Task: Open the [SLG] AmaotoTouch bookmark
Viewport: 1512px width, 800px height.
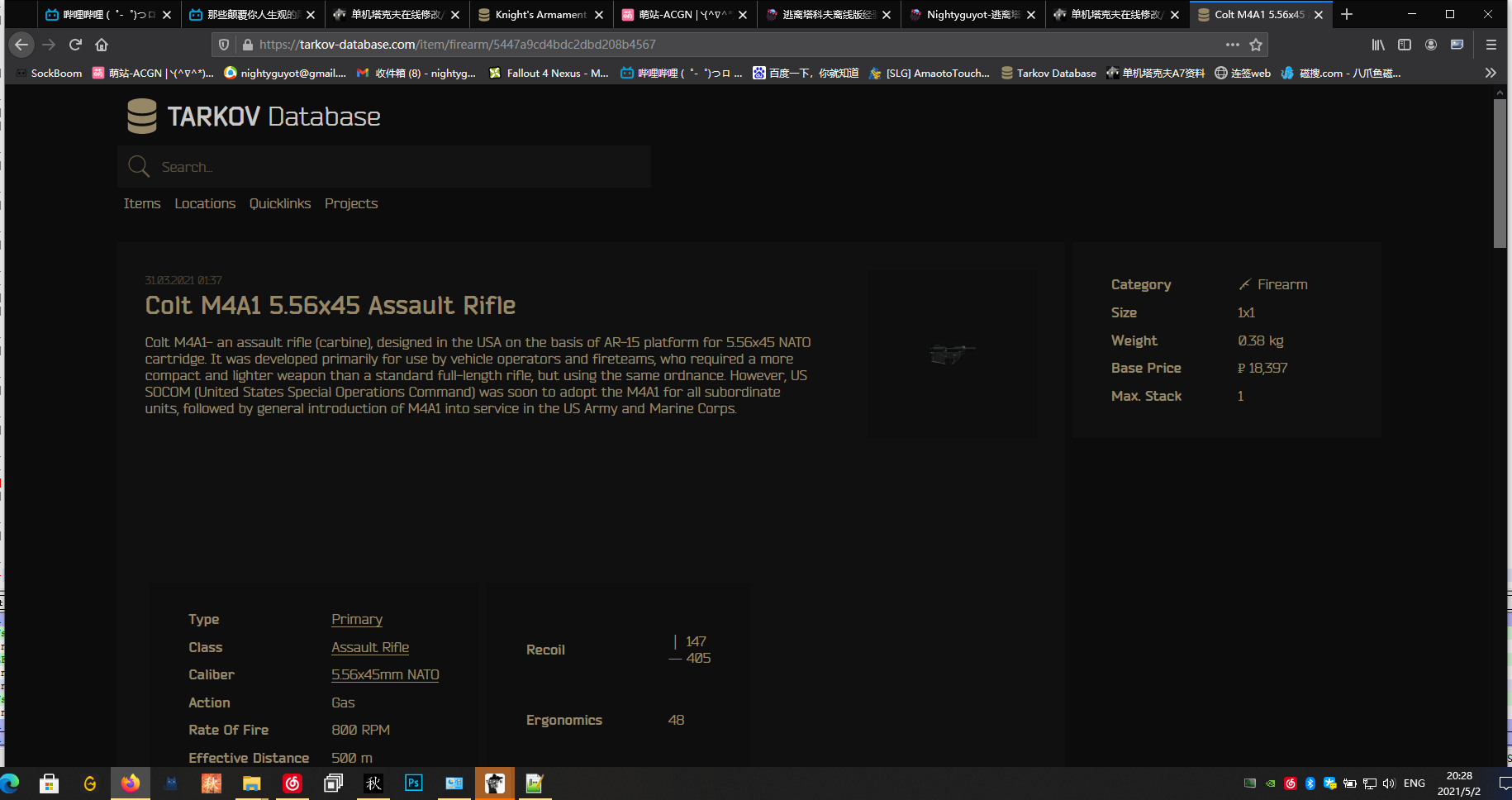Action: pyautogui.click(x=930, y=73)
